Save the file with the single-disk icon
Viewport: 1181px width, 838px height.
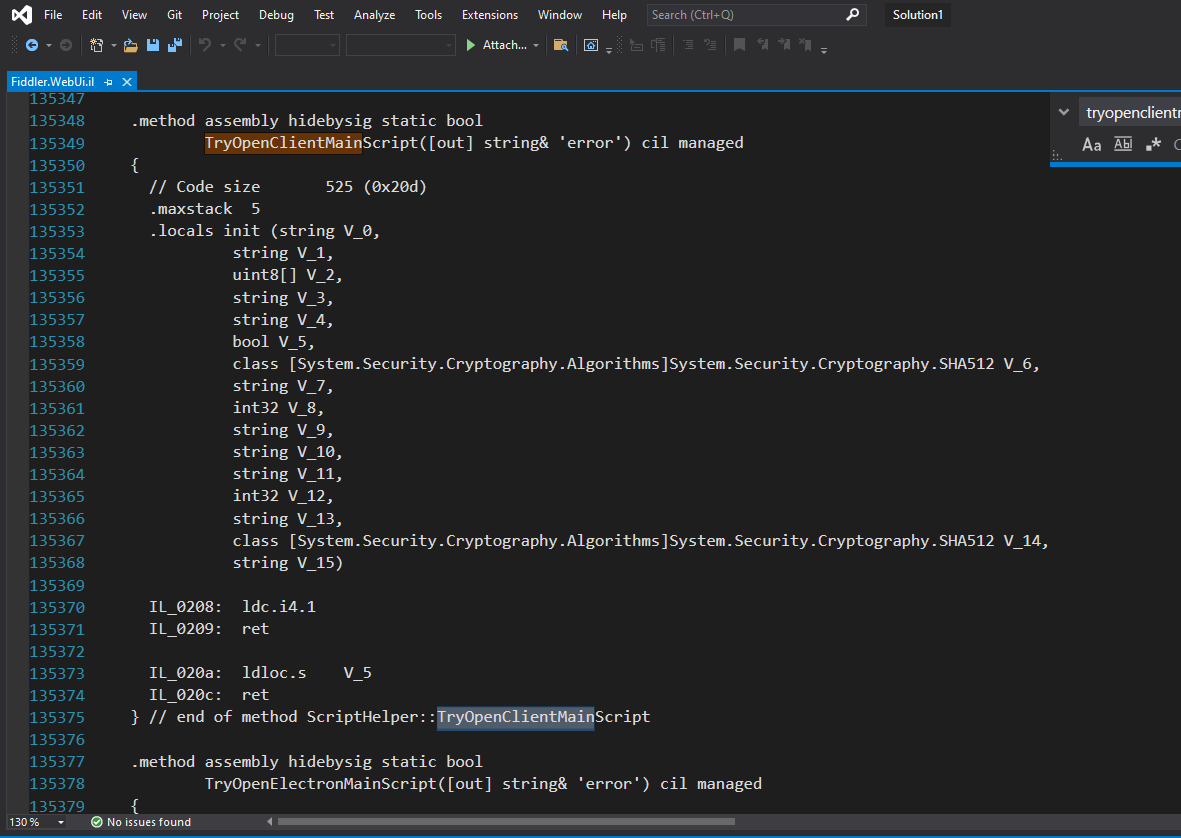click(153, 45)
